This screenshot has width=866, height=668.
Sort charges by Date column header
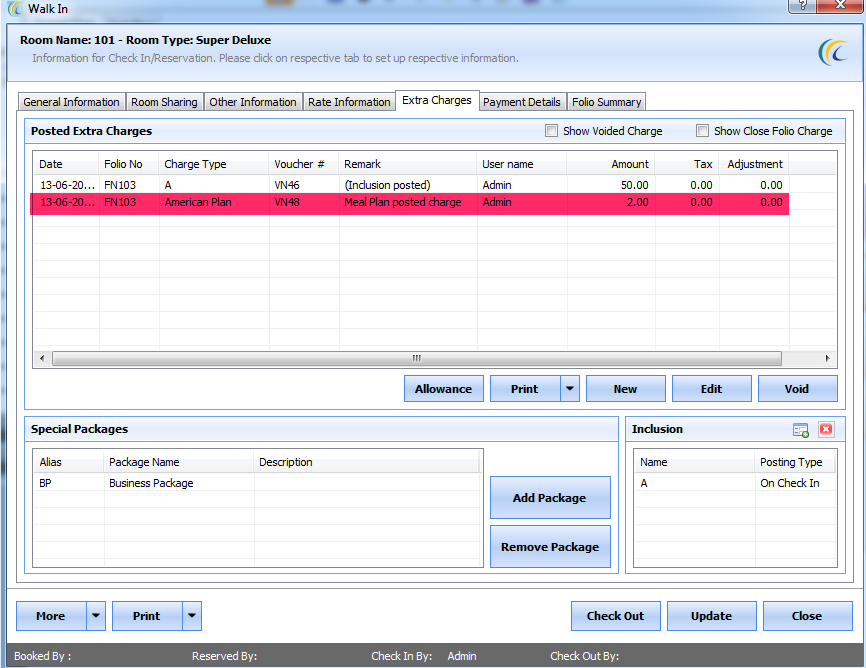click(x=66, y=164)
